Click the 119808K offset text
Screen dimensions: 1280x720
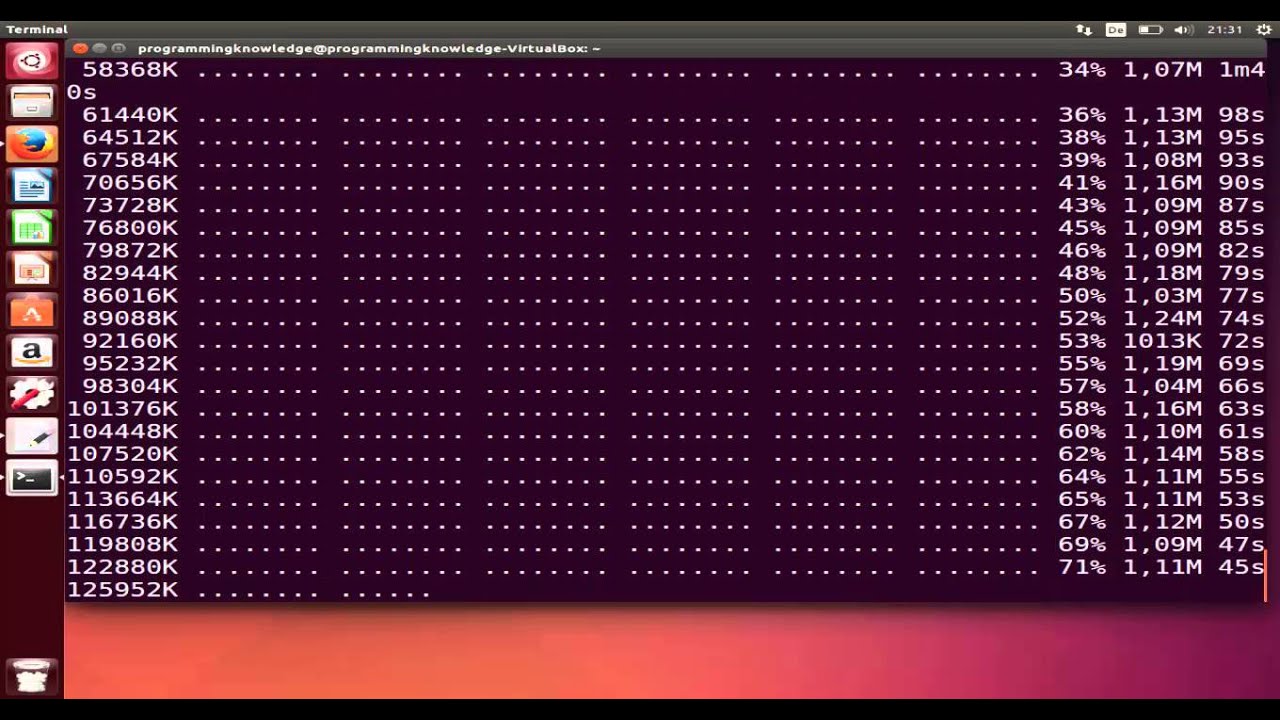click(x=123, y=545)
